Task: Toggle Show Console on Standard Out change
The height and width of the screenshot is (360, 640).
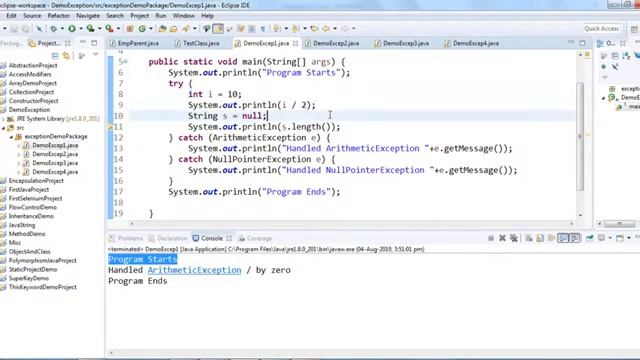Action: click(x=563, y=238)
